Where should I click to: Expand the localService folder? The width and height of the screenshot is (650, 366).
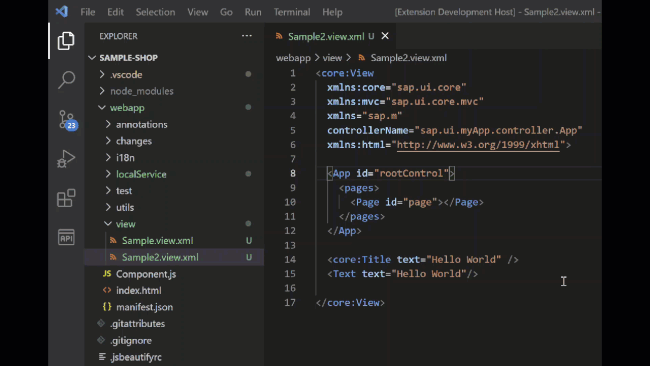pyautogui.click(x=108, y=174)
